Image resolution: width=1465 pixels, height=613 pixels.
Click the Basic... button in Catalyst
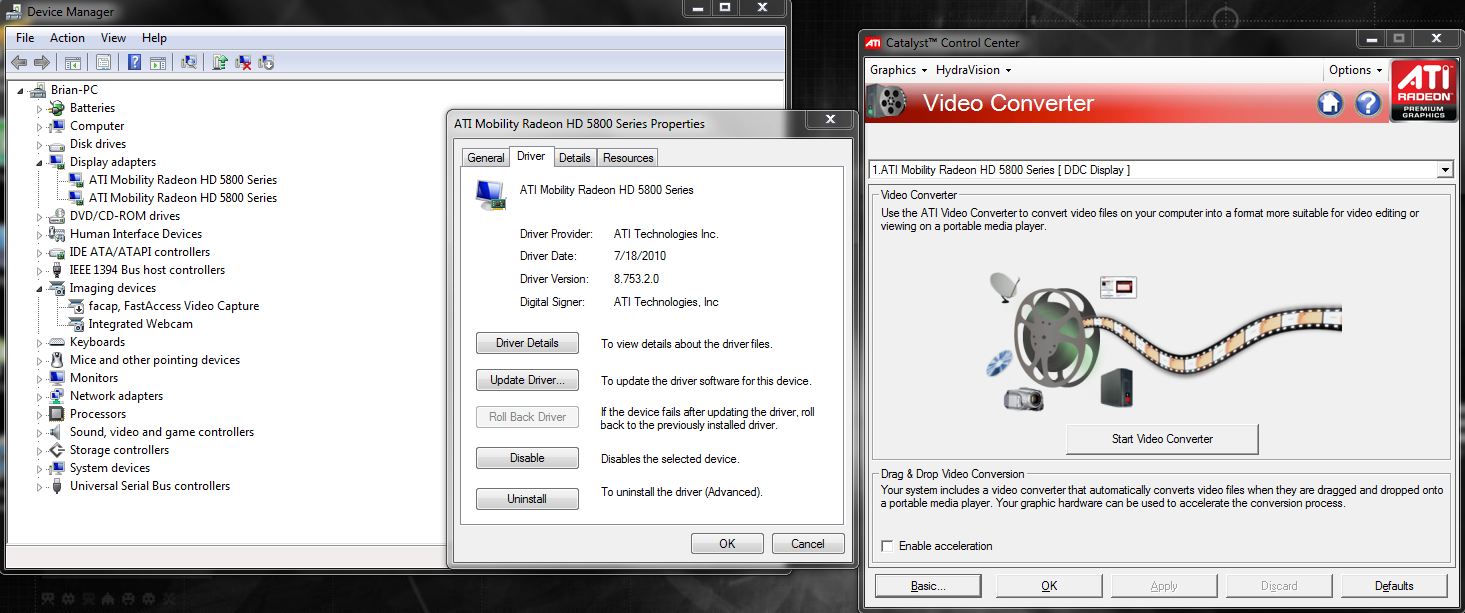927,586
